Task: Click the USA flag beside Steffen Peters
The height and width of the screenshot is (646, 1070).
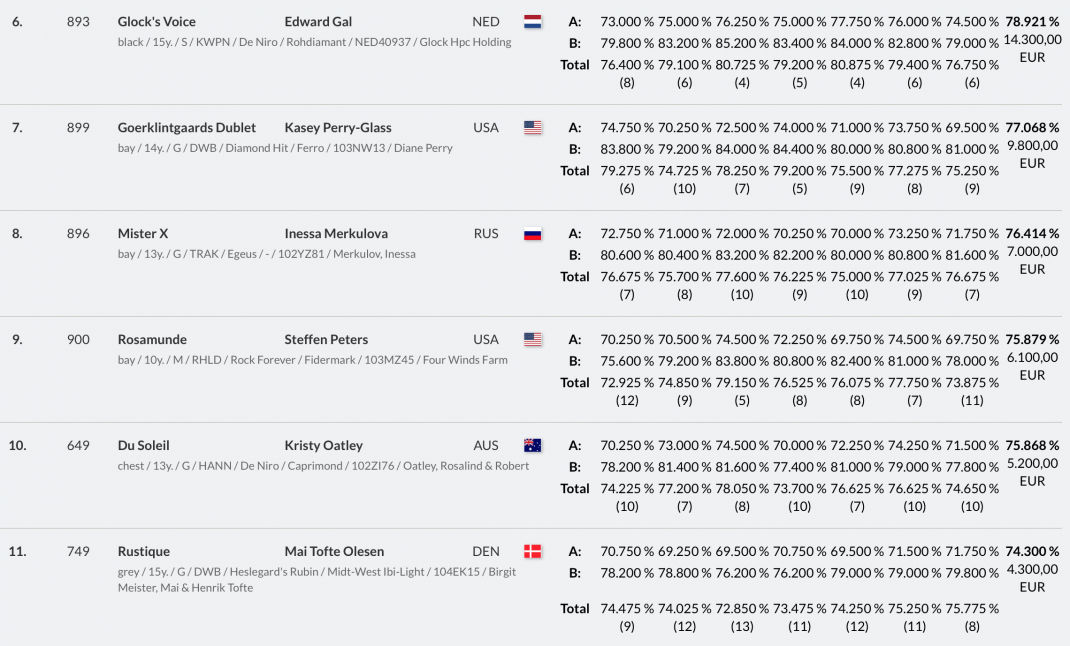Action: coord(533,339)
